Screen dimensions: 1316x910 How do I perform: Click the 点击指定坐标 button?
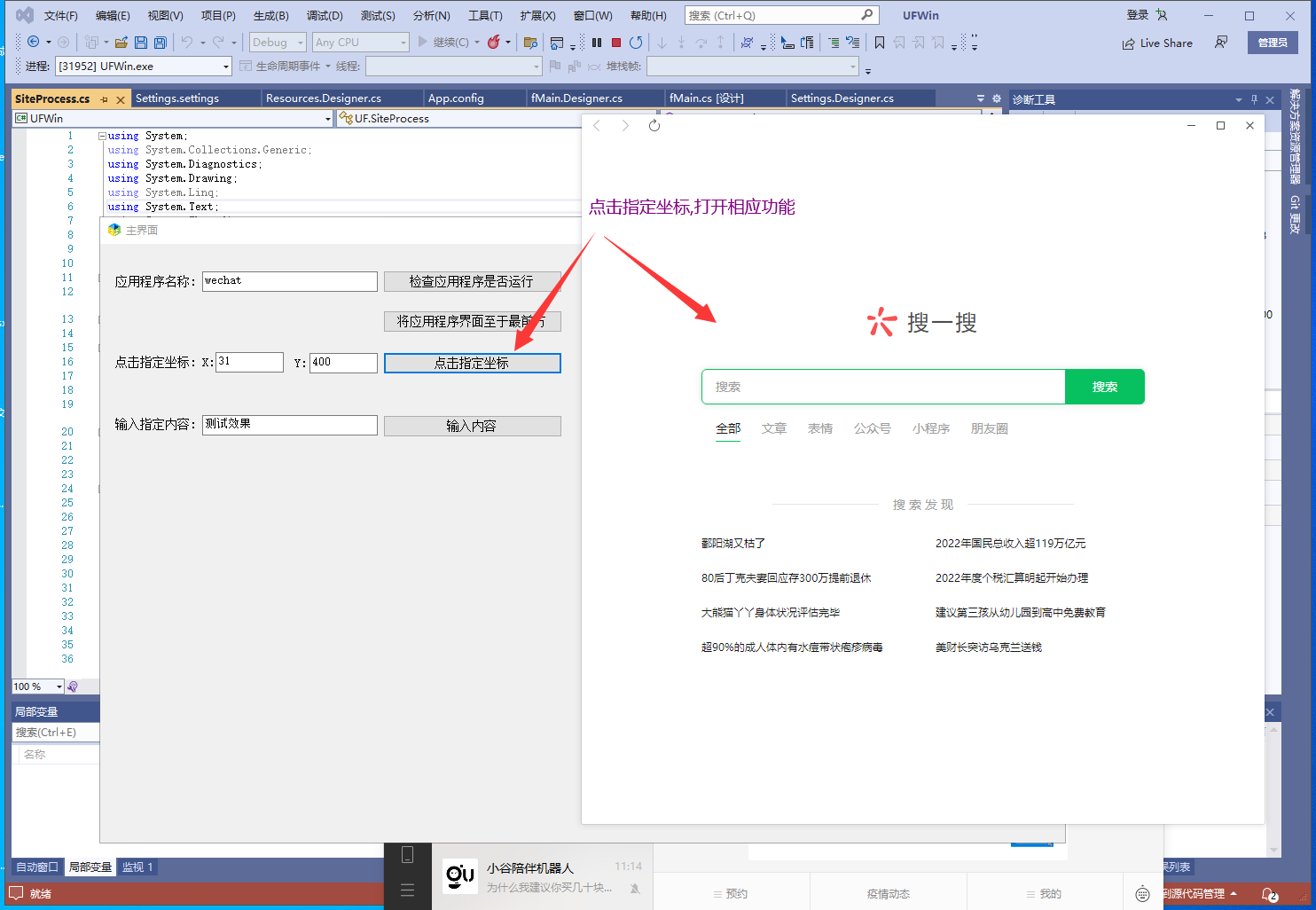pos(472,363)
